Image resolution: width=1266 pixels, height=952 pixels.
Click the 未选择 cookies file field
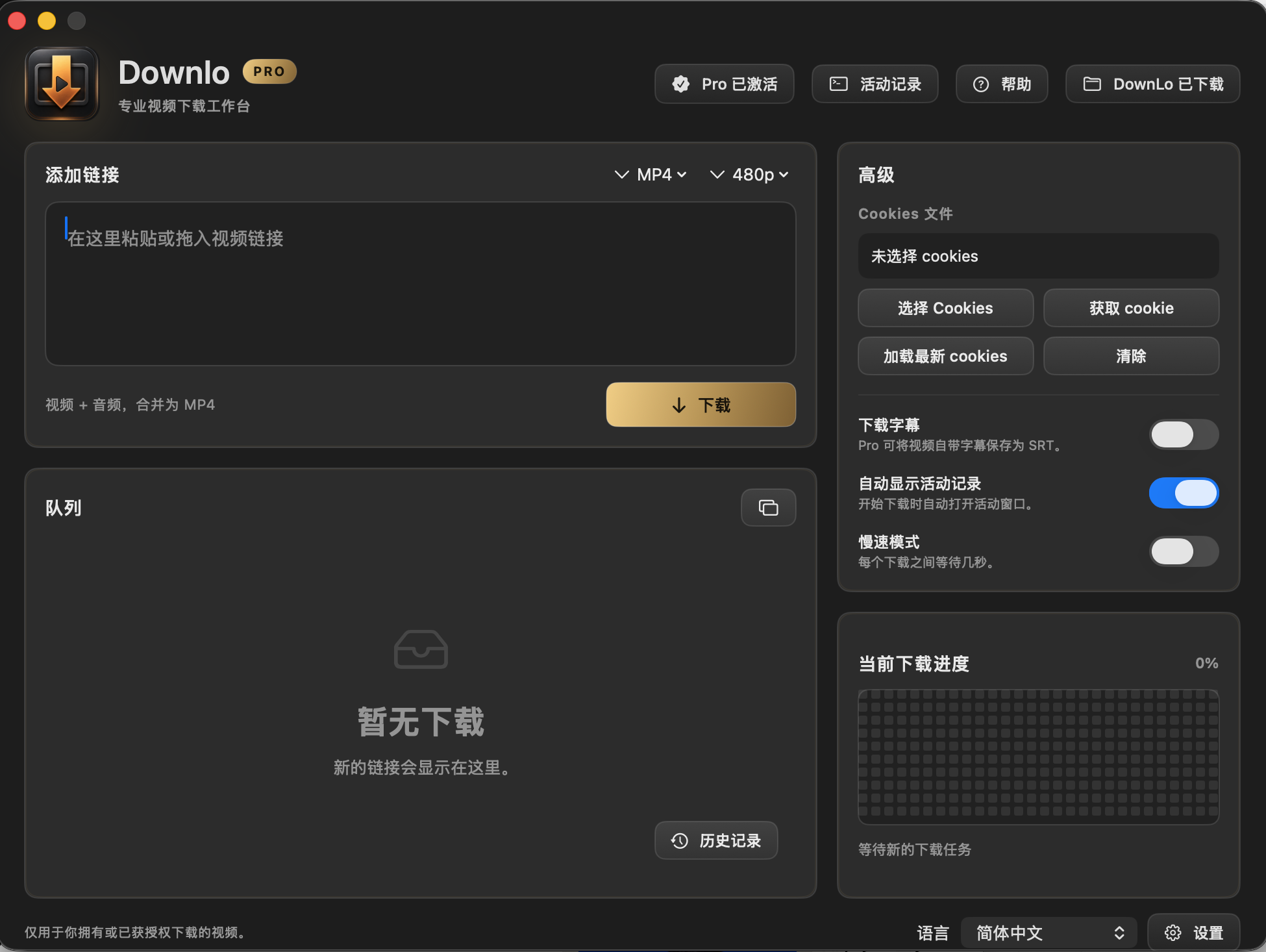click(x=1039, y=256)
